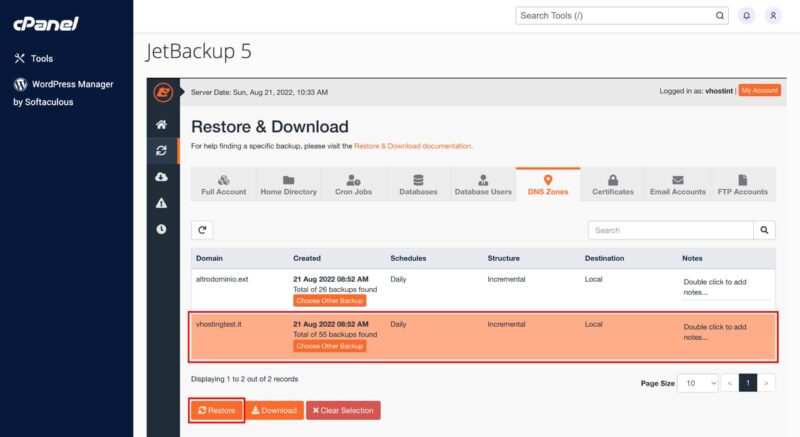Switch to the Home Directory tab
Image resolution: width=800 pixels, height=437 pixels.
pos(288,185)
